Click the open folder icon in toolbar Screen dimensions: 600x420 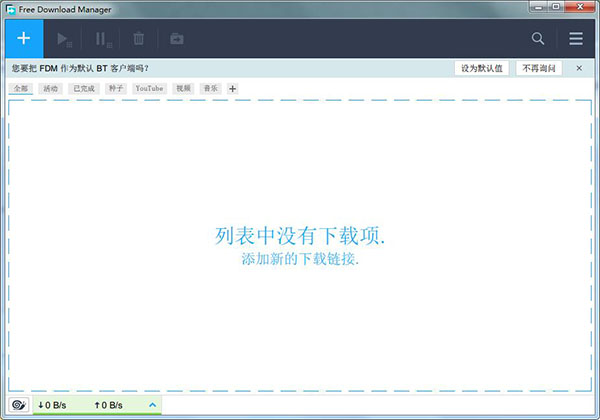pos(176,39)
